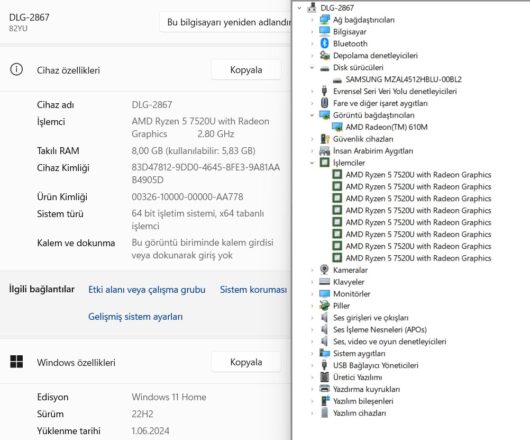The image size is (530, 440).
Task: Click the AMD Radeon(TM) 610M adapter icon
Action: tap(337, 127)
